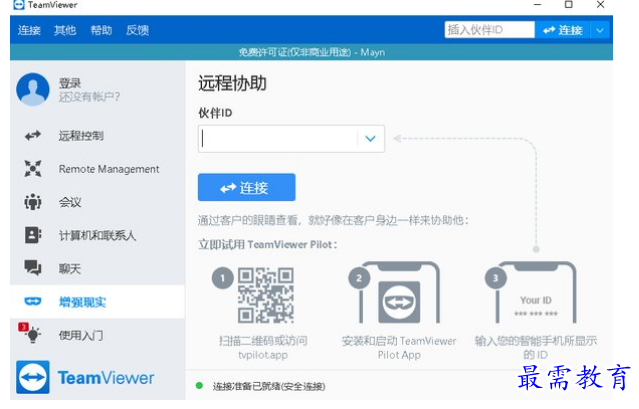This screenshot has width=639, height=409.
Task: Minimize the TeamViewer window
Action: (538, 5)
